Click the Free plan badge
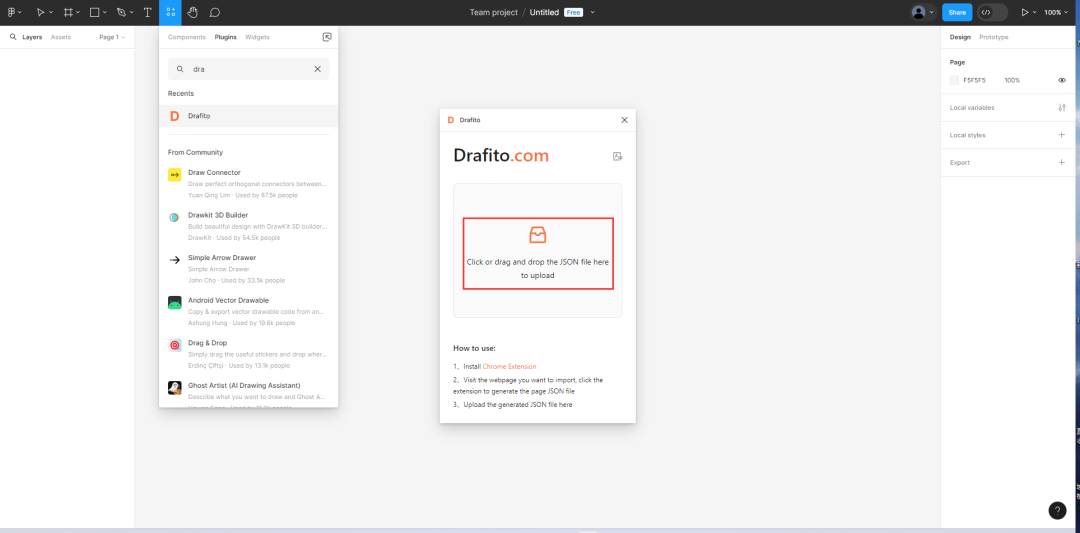 [x=573, y=12]
